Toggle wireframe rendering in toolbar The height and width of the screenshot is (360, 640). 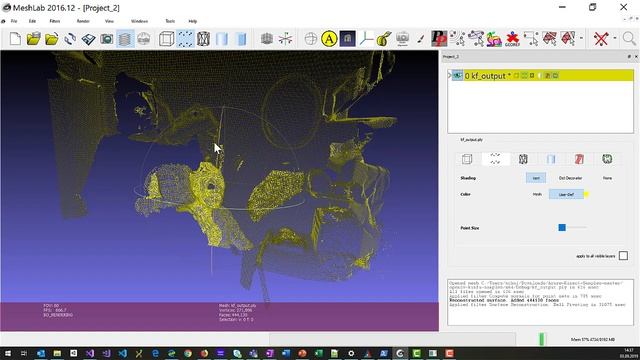click(x=203, y=39)
